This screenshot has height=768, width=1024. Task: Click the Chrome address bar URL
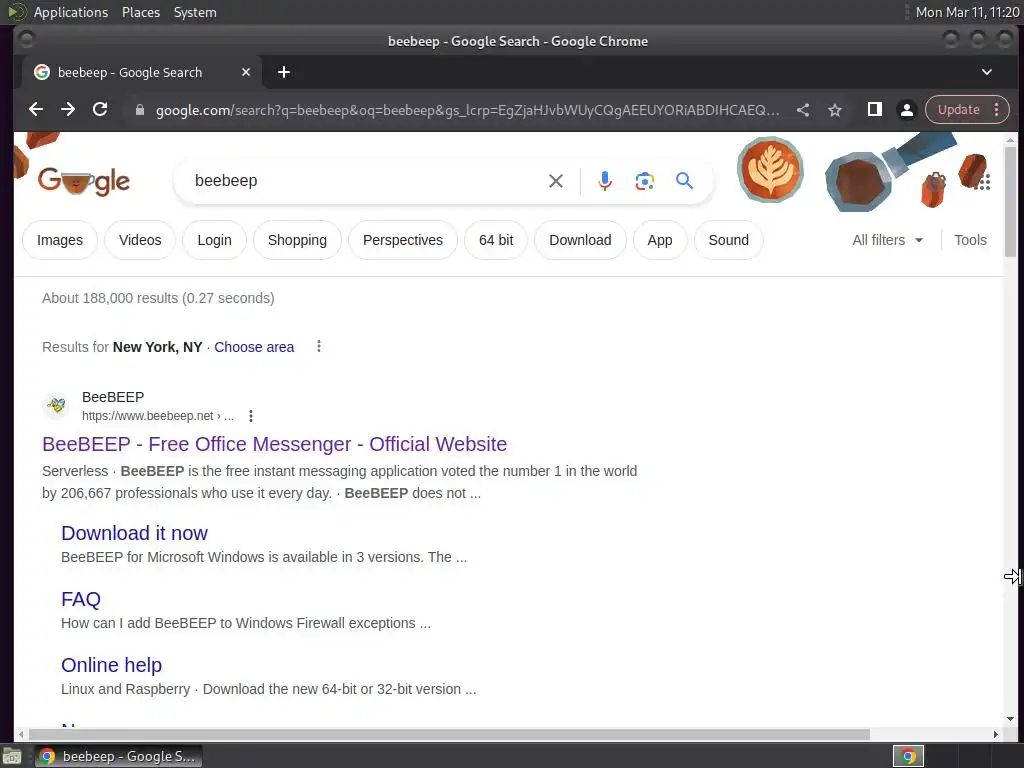(467, 110)
